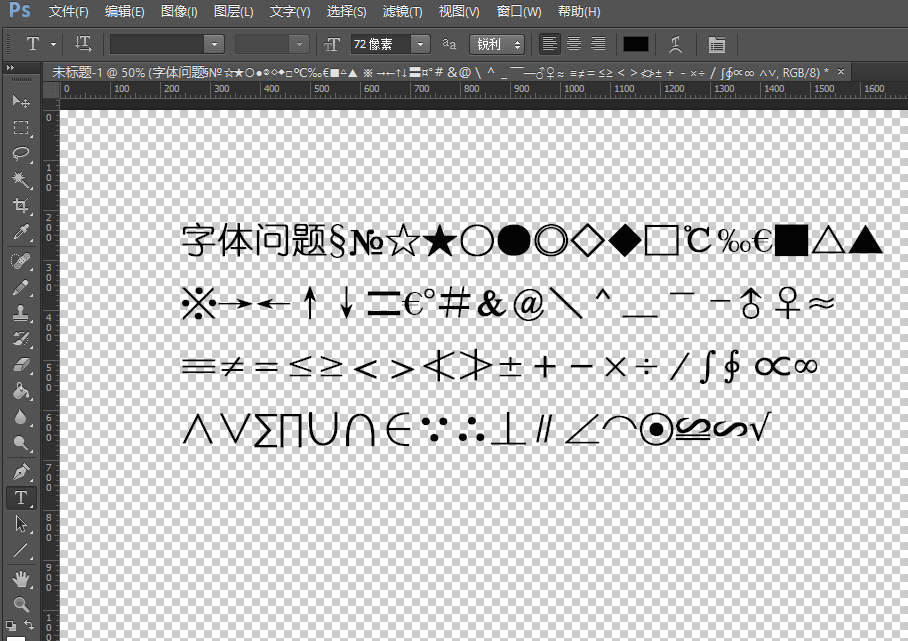908x641 pixels.
Task: Pick the Lasso tool
Action: pyautogui.click(x=20, y=154)
